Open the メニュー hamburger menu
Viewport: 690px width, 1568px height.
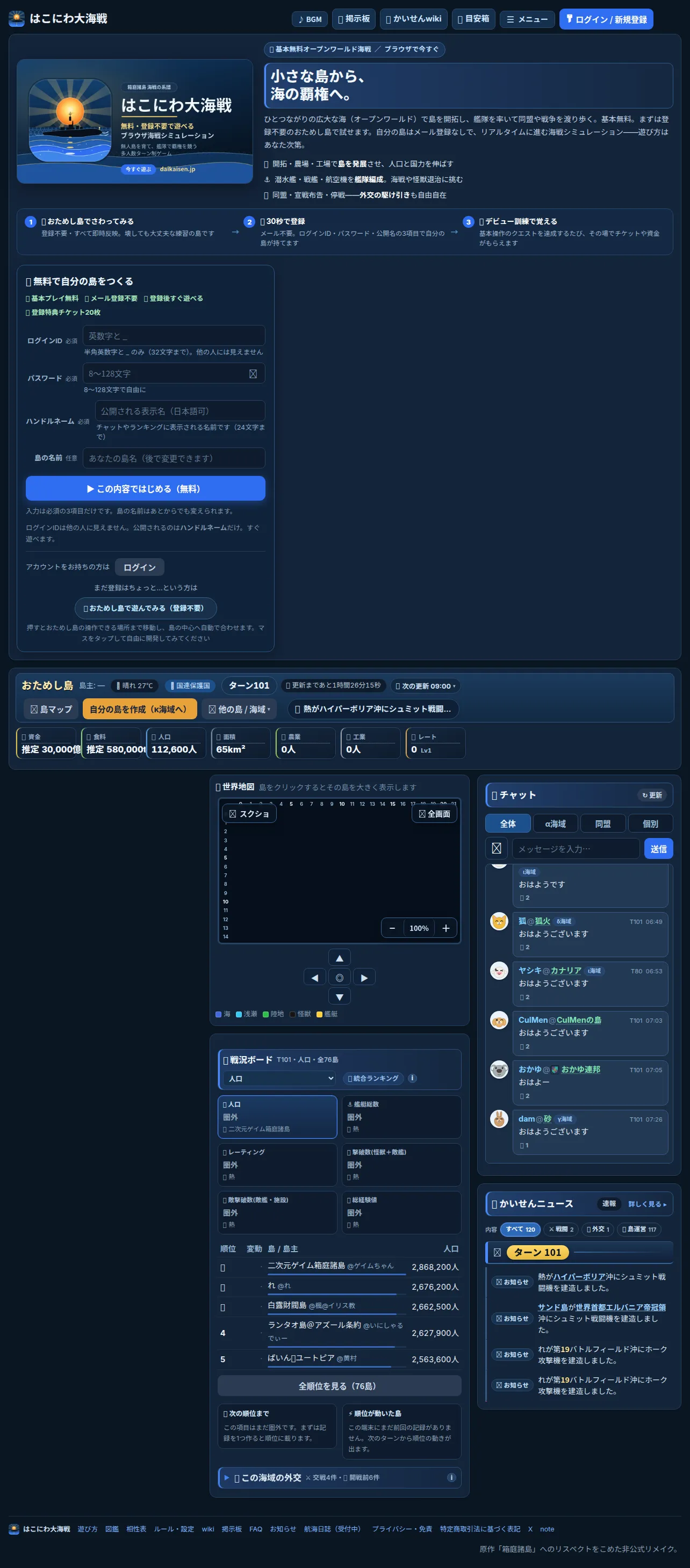tap(527, 19)
